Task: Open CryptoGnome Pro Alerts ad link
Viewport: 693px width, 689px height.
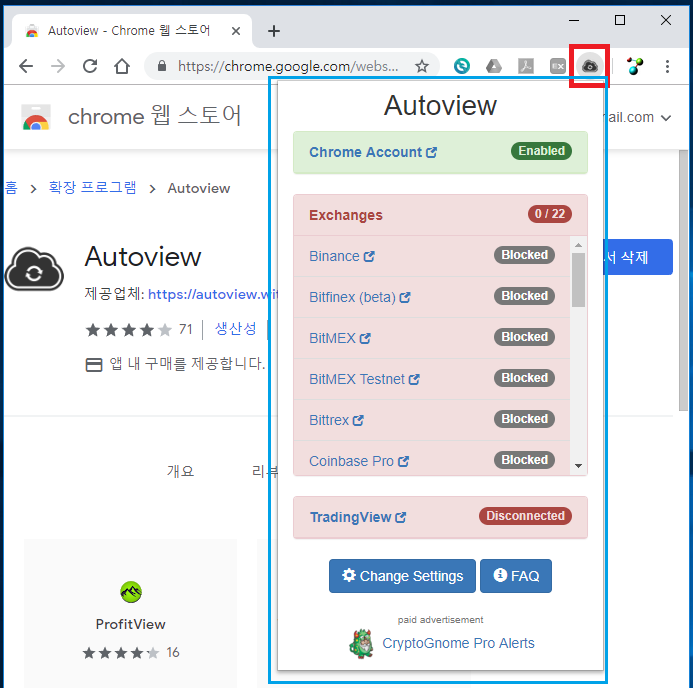Action: 458,643
